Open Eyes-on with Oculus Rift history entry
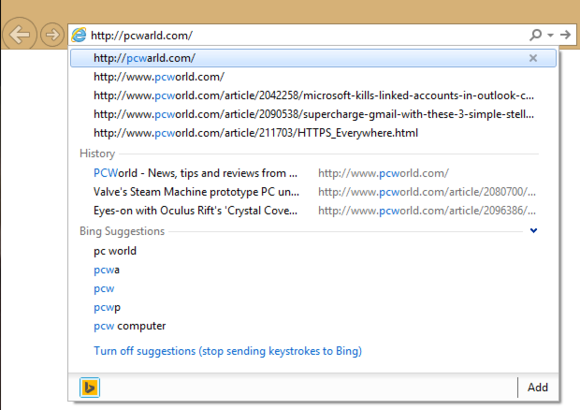This screenshot has height=410, width=580. (314, 211)
